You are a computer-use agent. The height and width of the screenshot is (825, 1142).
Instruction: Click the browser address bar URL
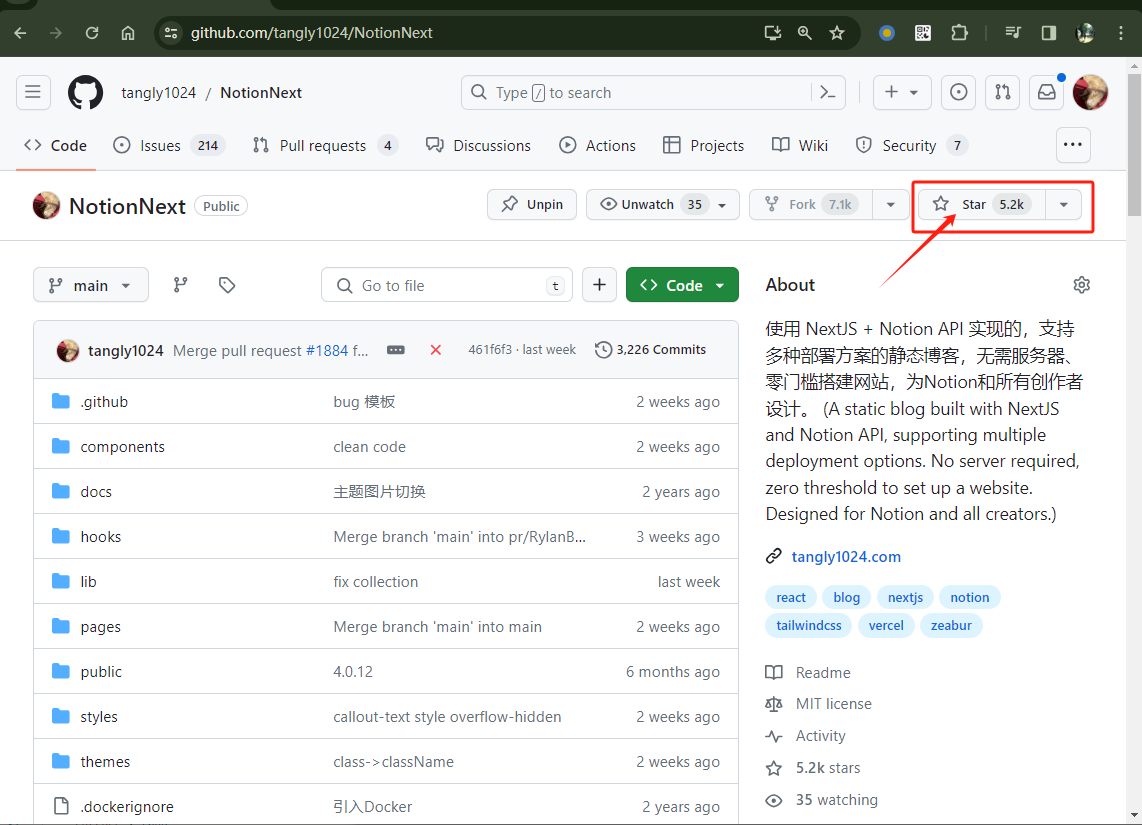point(312,33)
